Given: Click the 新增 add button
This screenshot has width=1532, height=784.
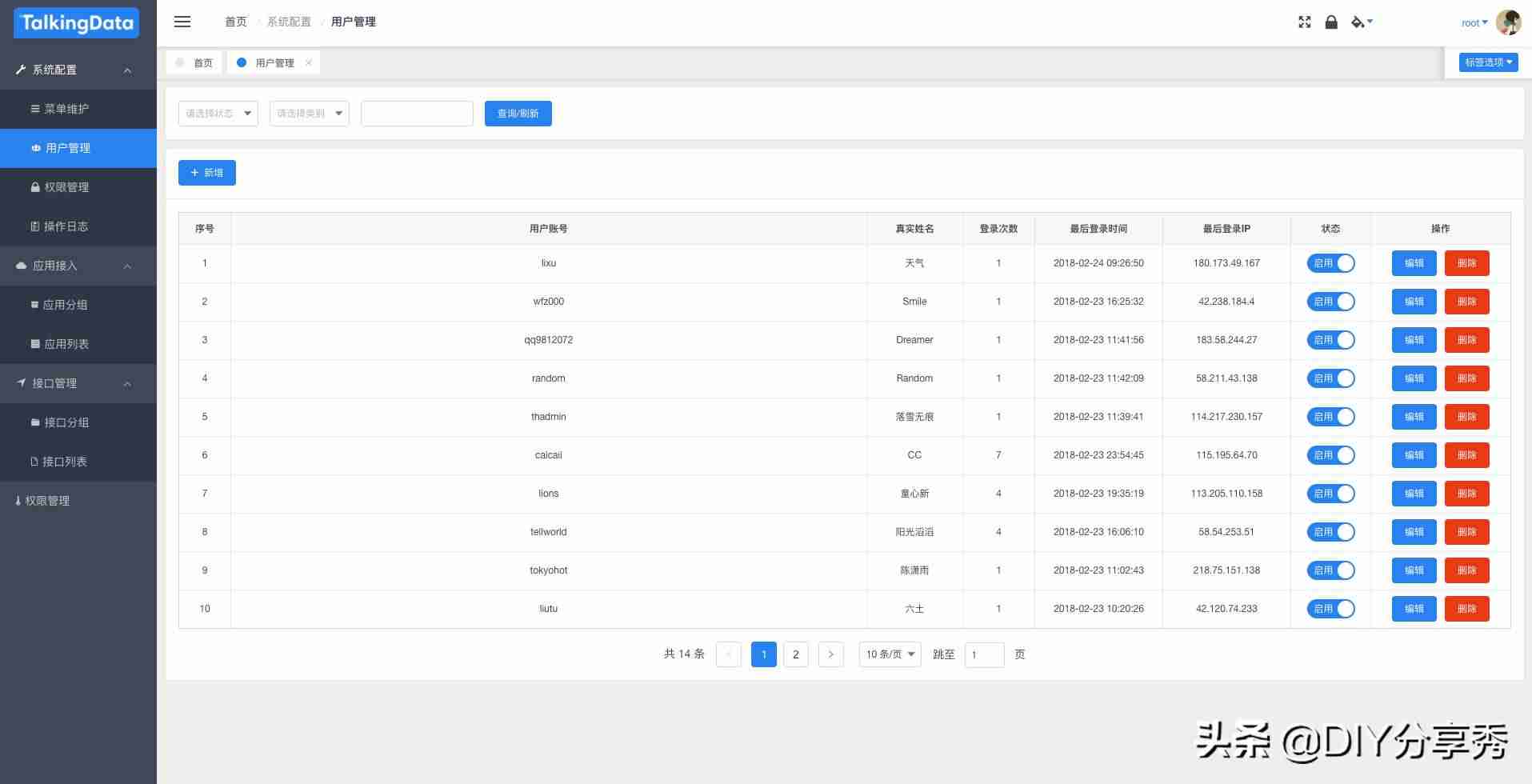Looking at the screenshot, I should tap(207, 173).
